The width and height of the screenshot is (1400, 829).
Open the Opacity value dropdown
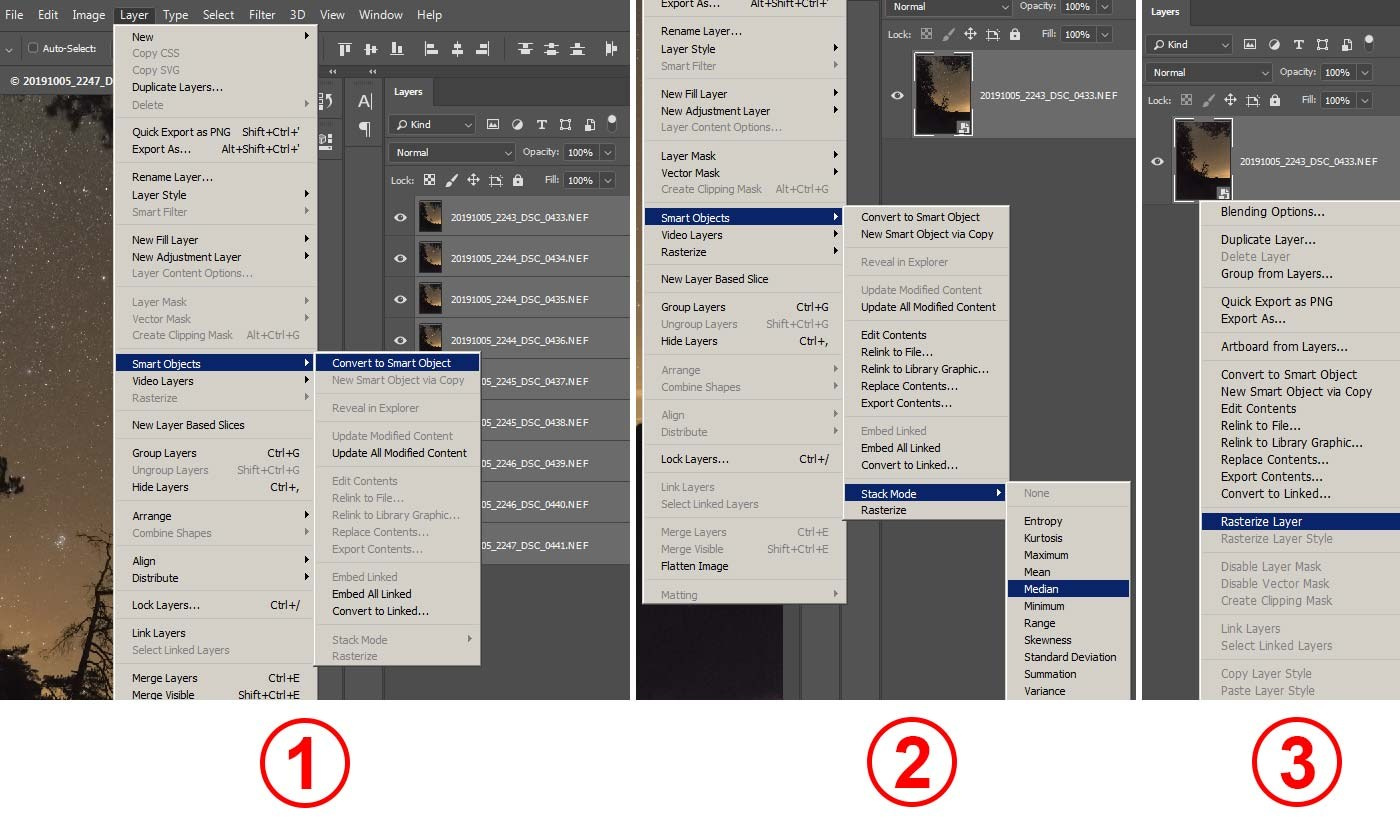tap(608, 153)
